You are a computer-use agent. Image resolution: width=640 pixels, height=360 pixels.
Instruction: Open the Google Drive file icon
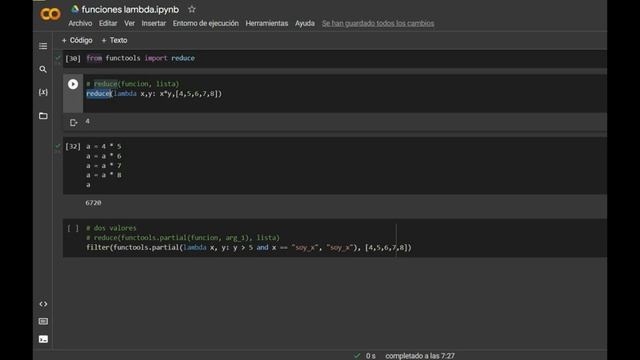coord(75,9)
